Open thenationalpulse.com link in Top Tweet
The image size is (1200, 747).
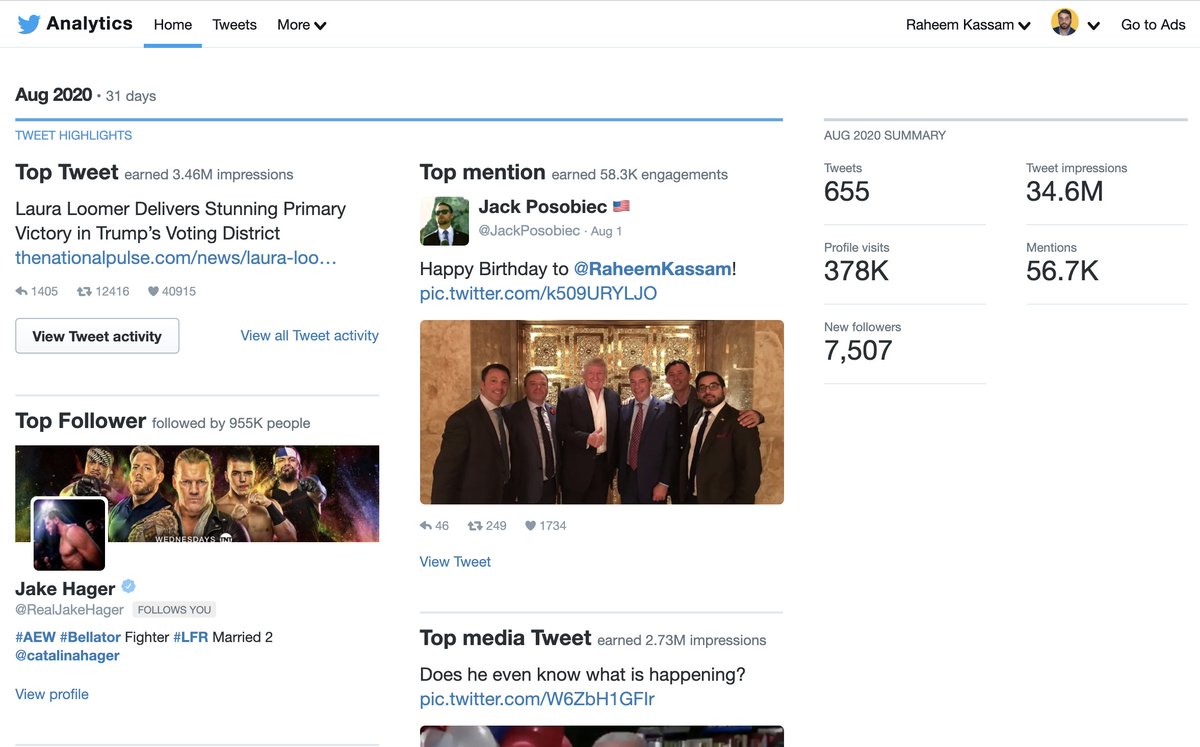click(x=176, y=258)
